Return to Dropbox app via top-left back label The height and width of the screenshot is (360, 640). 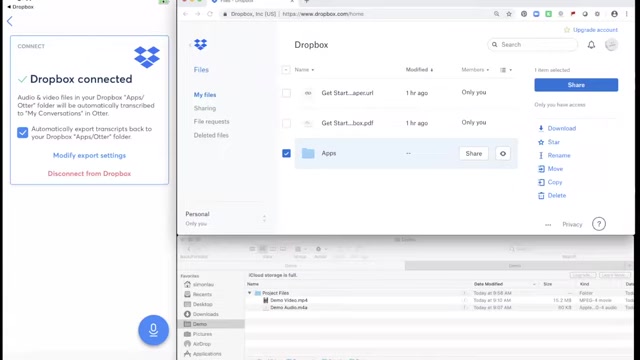20,7
